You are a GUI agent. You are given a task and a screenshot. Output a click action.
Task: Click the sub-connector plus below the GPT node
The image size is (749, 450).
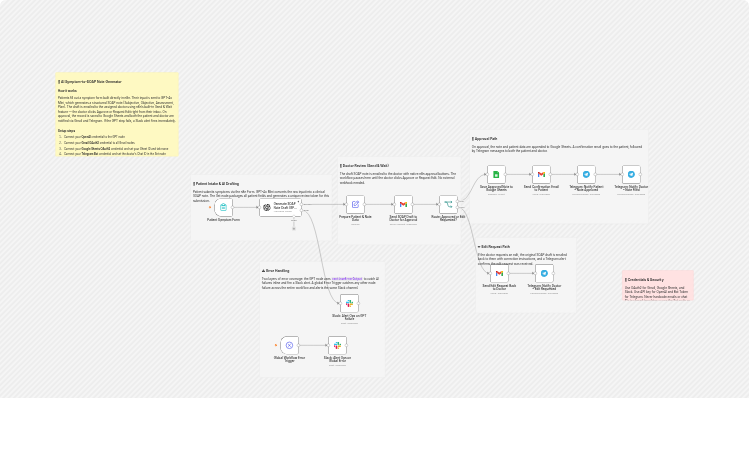[294, 228]
